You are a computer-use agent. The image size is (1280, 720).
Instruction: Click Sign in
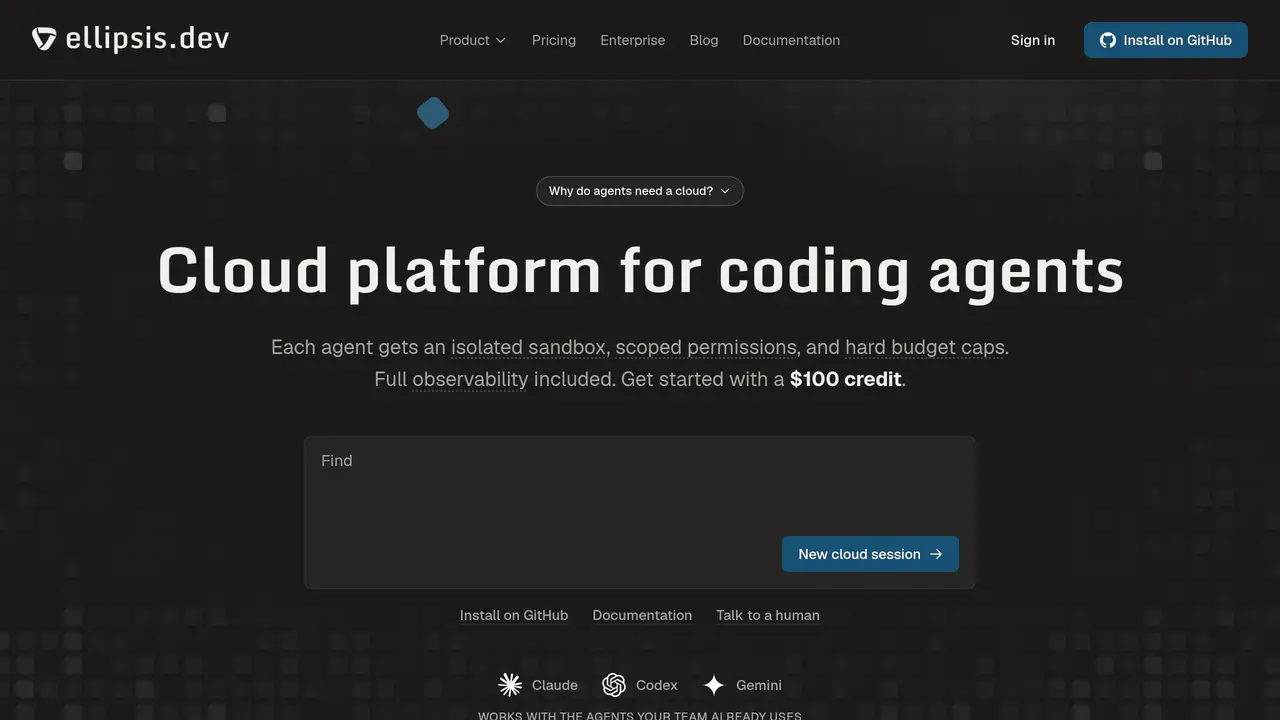tap(1033, 40)
